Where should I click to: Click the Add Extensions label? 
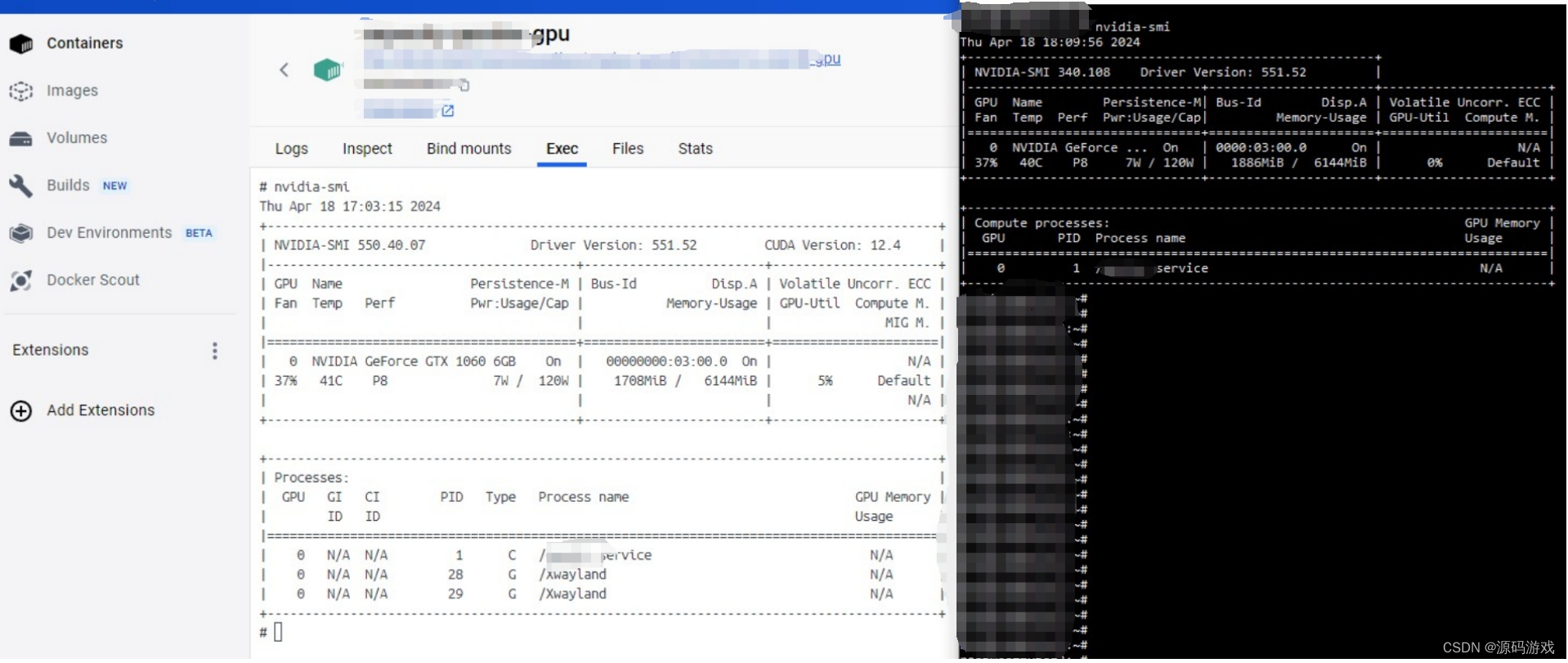click(x=101, y=410)
